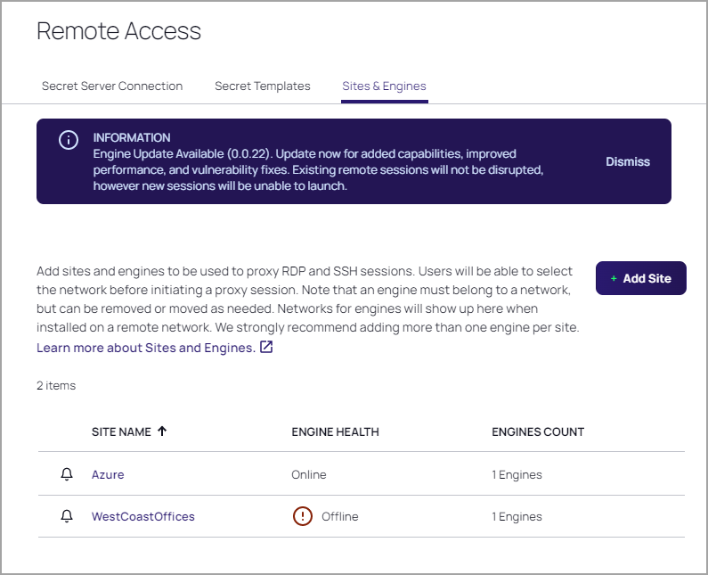Sort by the Engines Count column header

pos(538,432)
